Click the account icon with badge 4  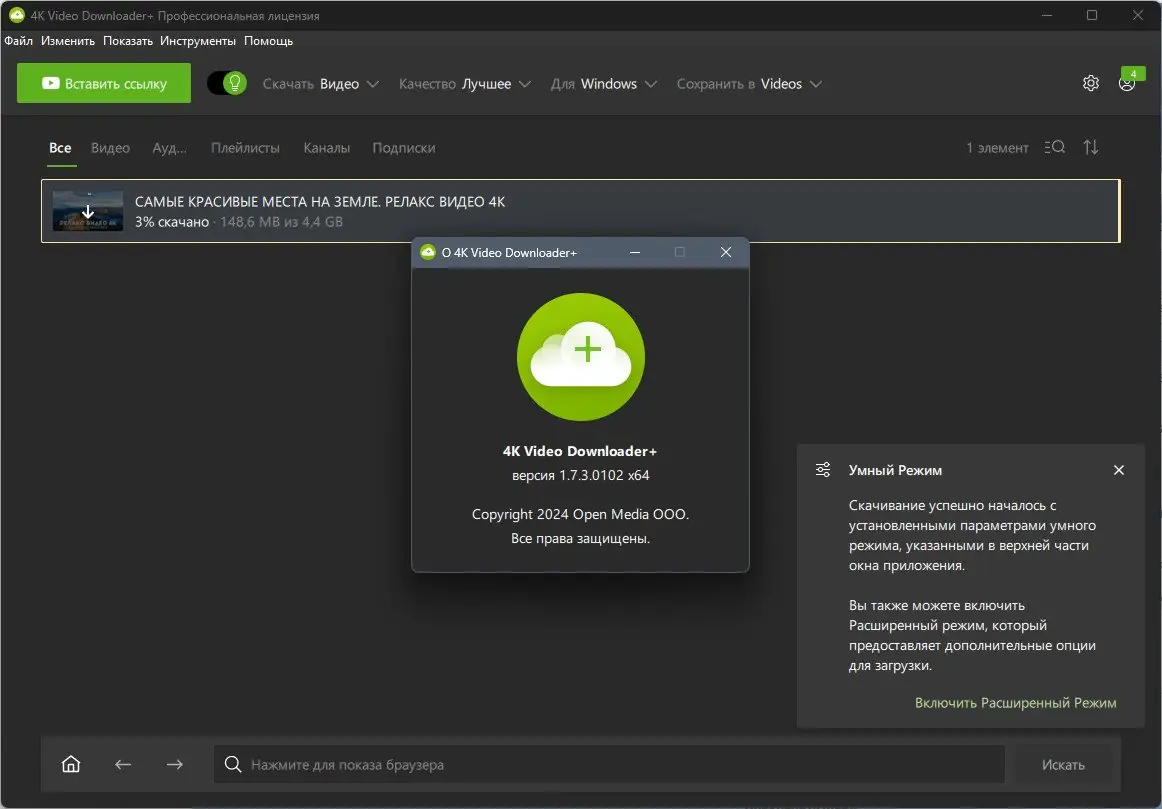1127,83
